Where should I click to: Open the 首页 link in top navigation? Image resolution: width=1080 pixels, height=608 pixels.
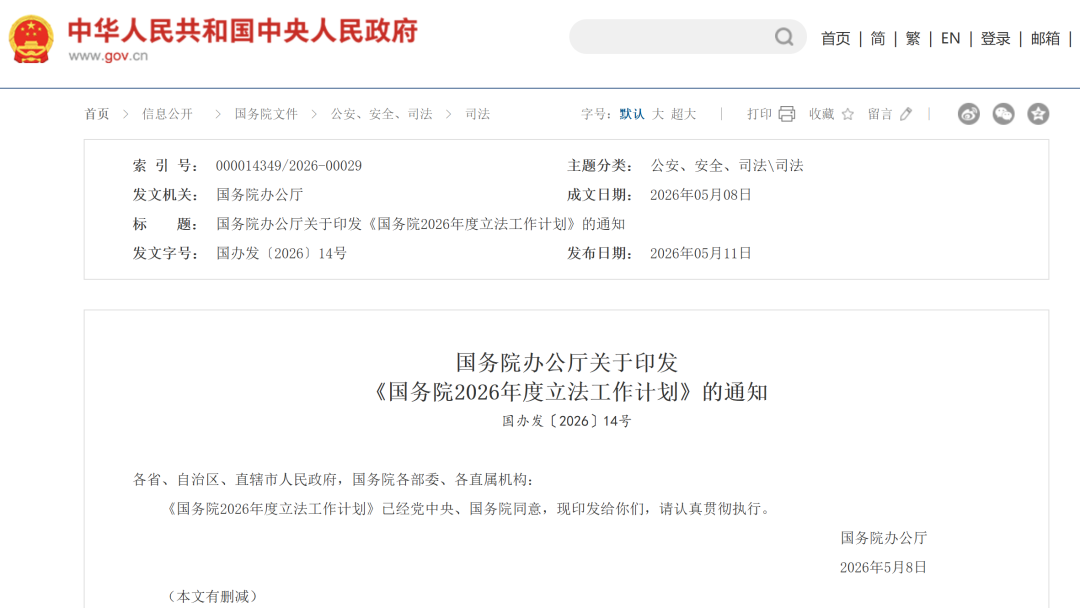click(x=835, y=39)
